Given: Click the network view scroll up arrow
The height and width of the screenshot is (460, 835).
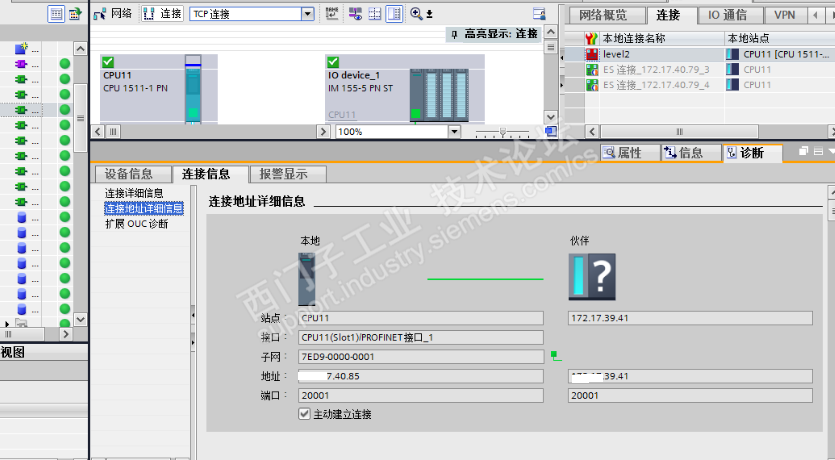Looking at the screenshot, I should (551, 32).
